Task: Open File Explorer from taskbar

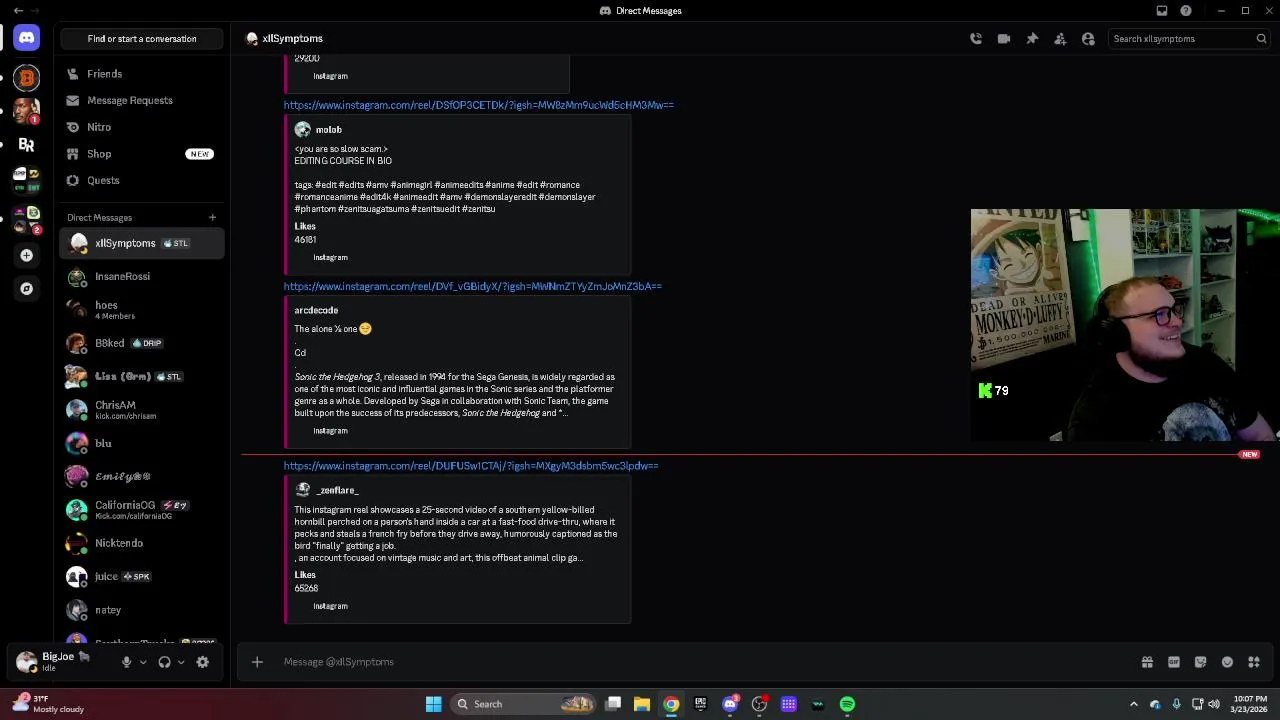Action: coord(642,704)
